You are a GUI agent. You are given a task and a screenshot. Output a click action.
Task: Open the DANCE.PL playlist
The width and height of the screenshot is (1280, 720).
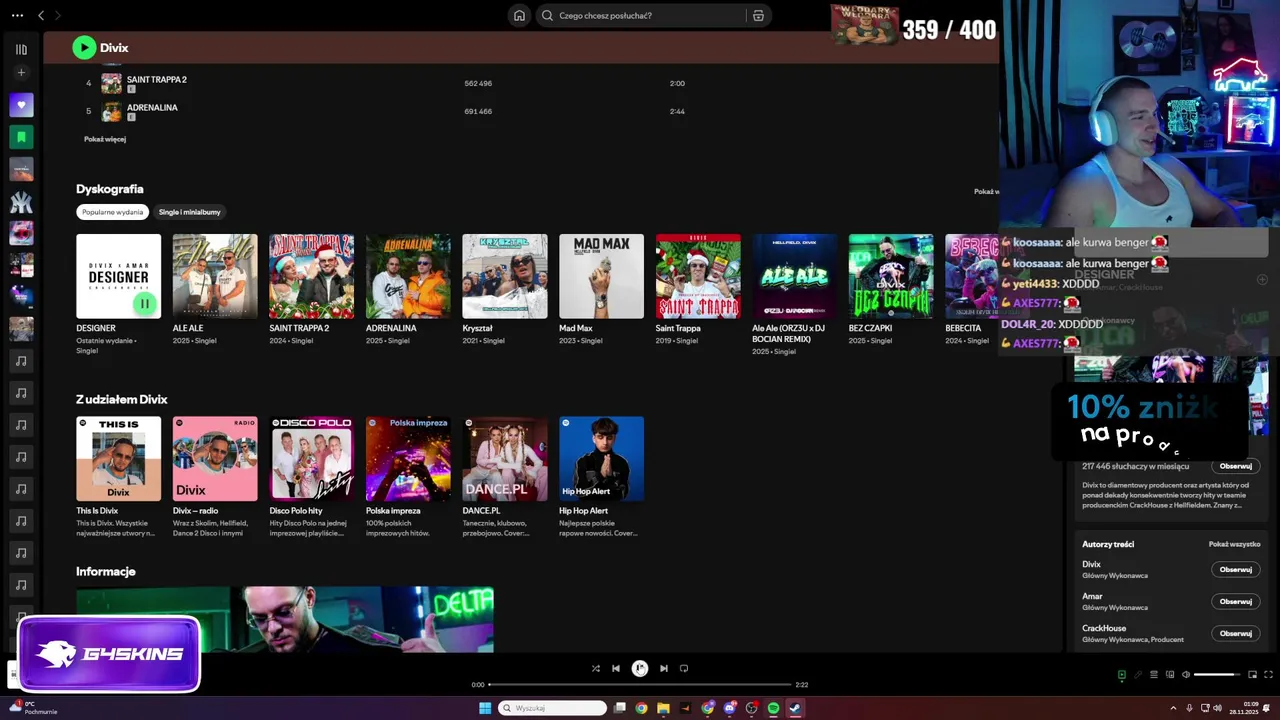[505, 458]
